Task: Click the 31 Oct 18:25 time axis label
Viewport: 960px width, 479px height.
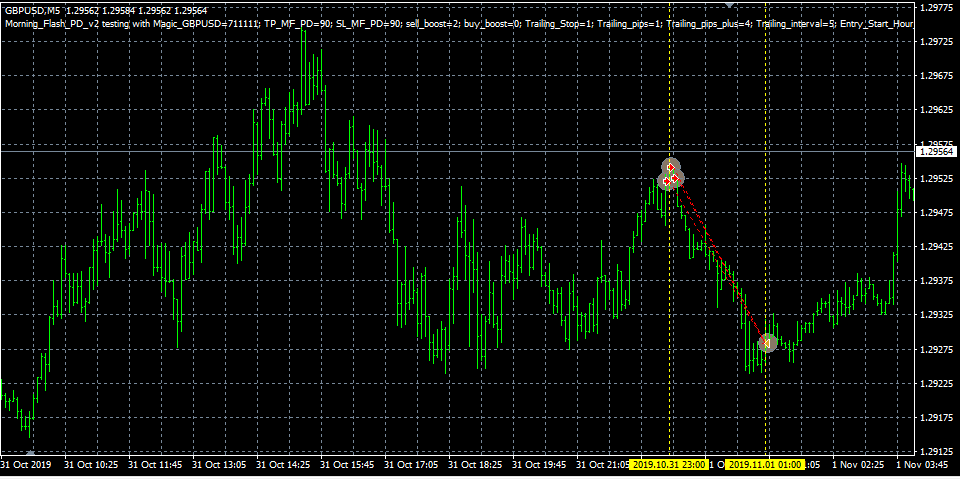Action: click(473, 465)
